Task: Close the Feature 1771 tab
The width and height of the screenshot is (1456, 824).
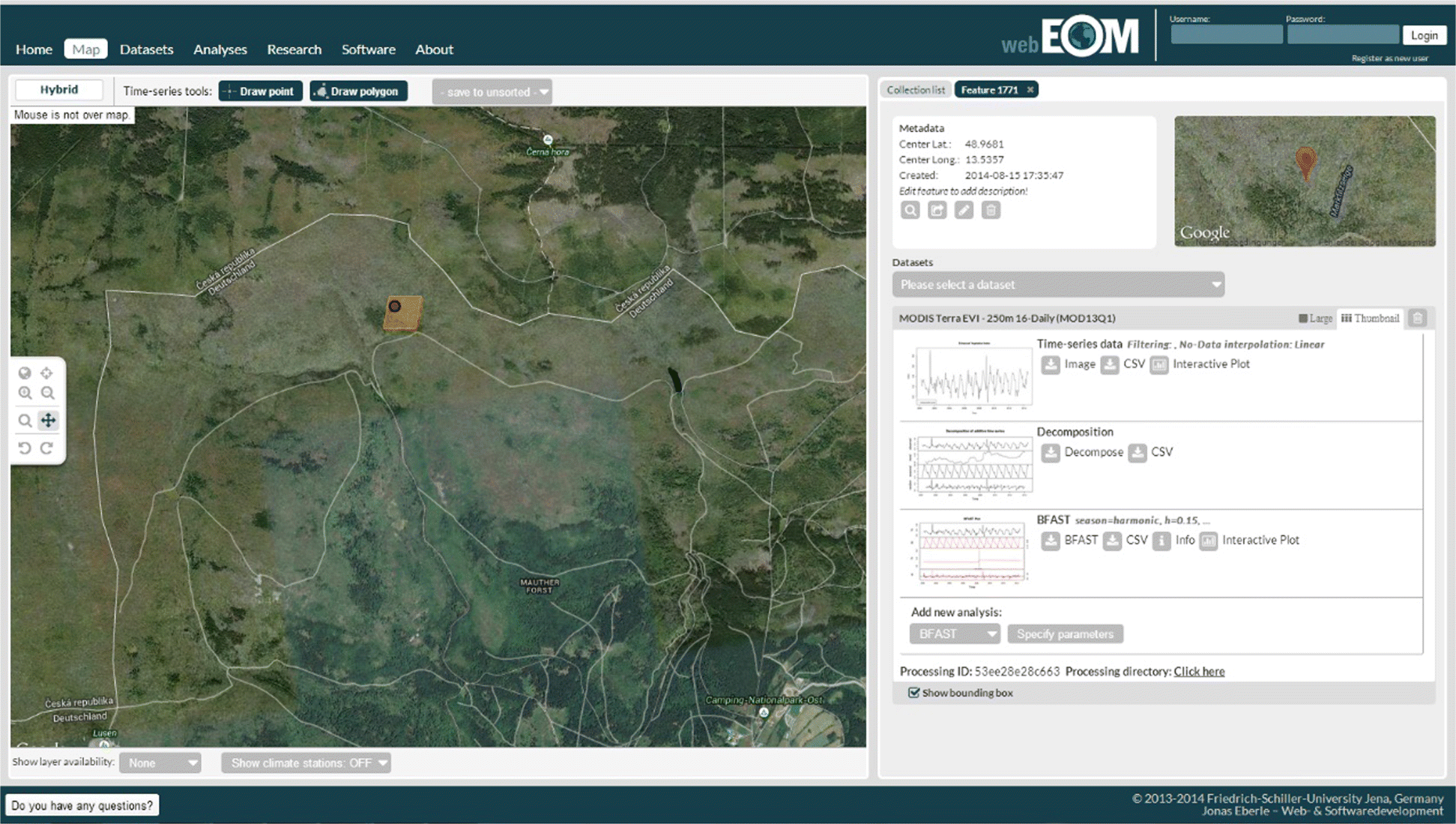Action: [1030, 89]
